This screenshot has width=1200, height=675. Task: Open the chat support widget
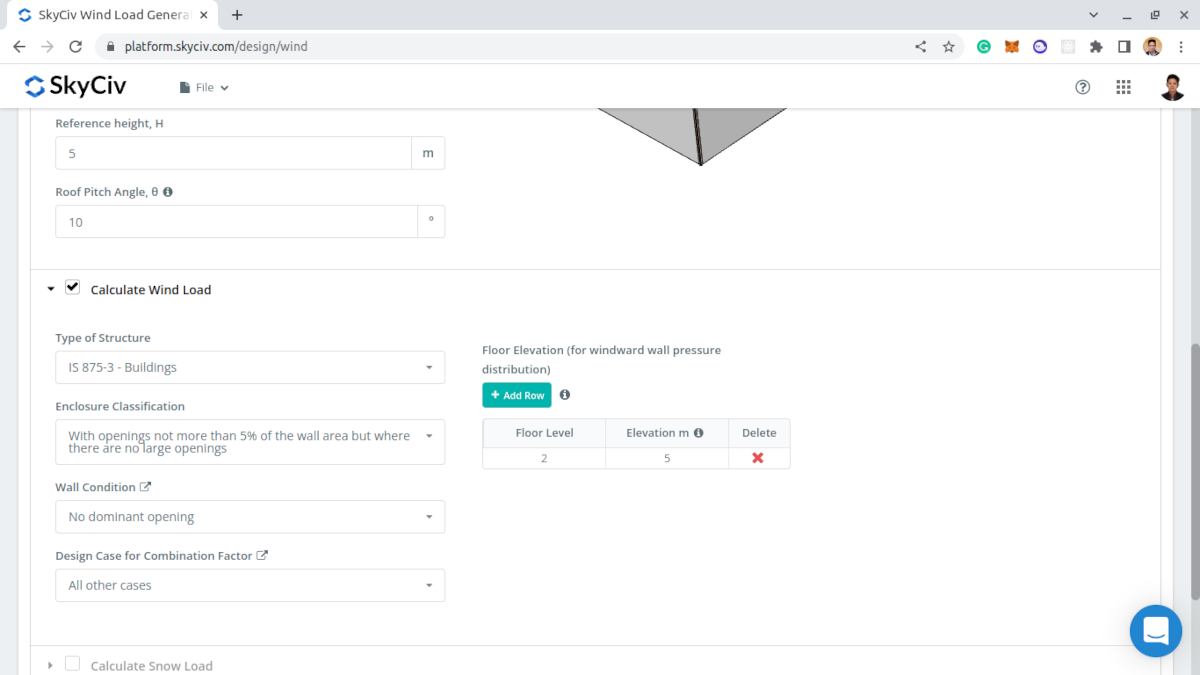coord(1156,631)
